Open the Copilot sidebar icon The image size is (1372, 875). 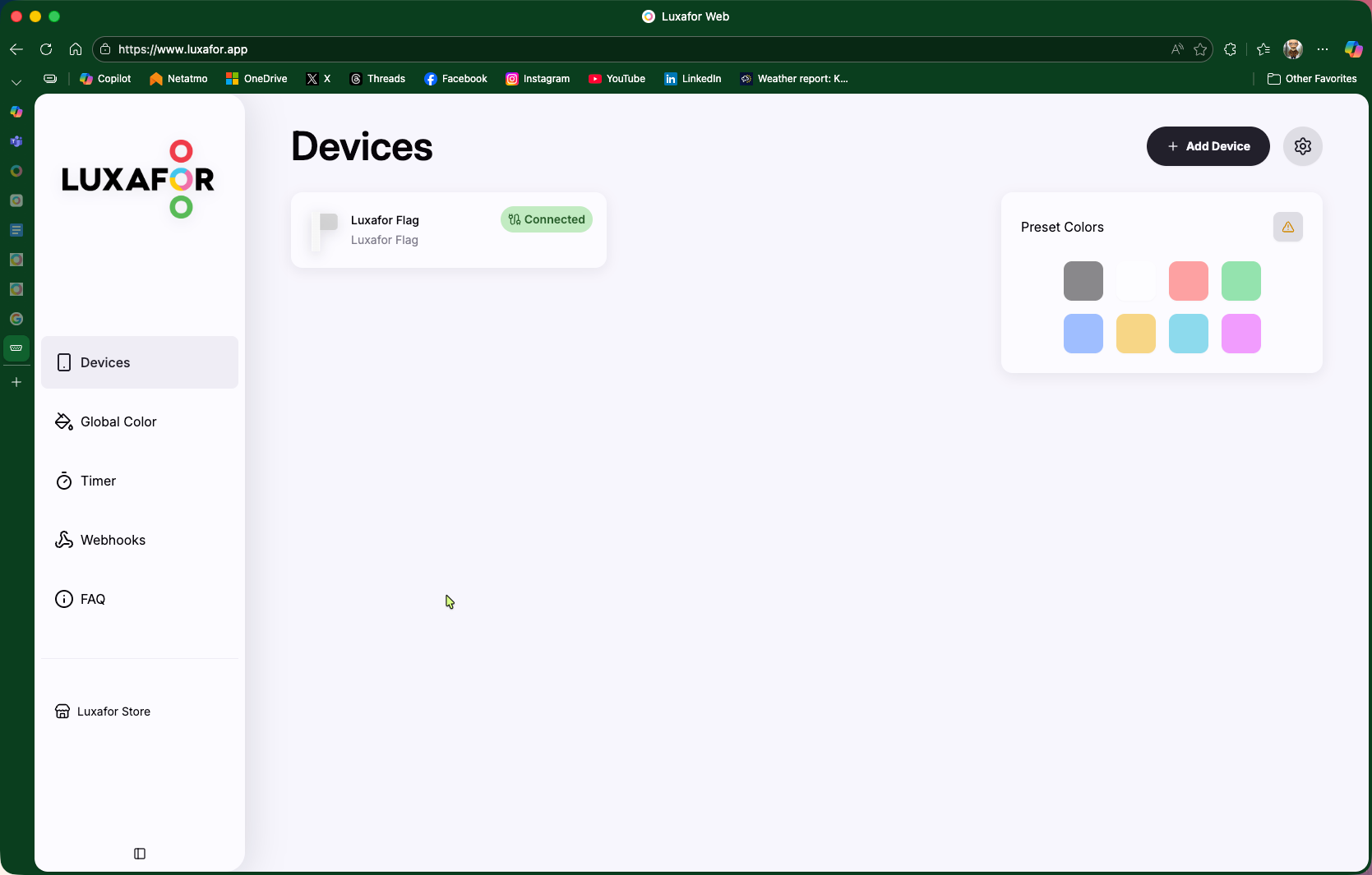[1353, 49]
